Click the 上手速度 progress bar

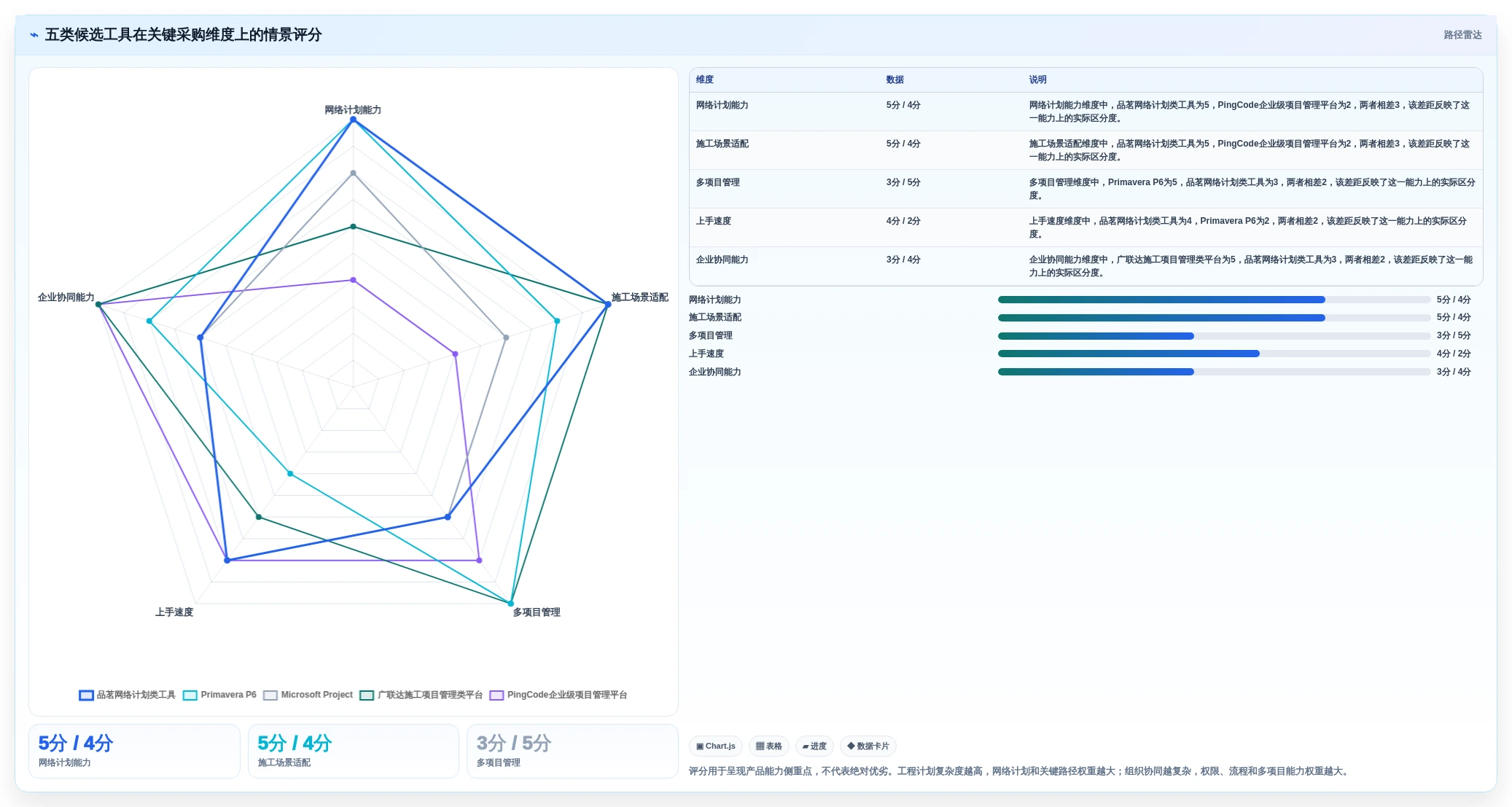[x=1214, y=354]
